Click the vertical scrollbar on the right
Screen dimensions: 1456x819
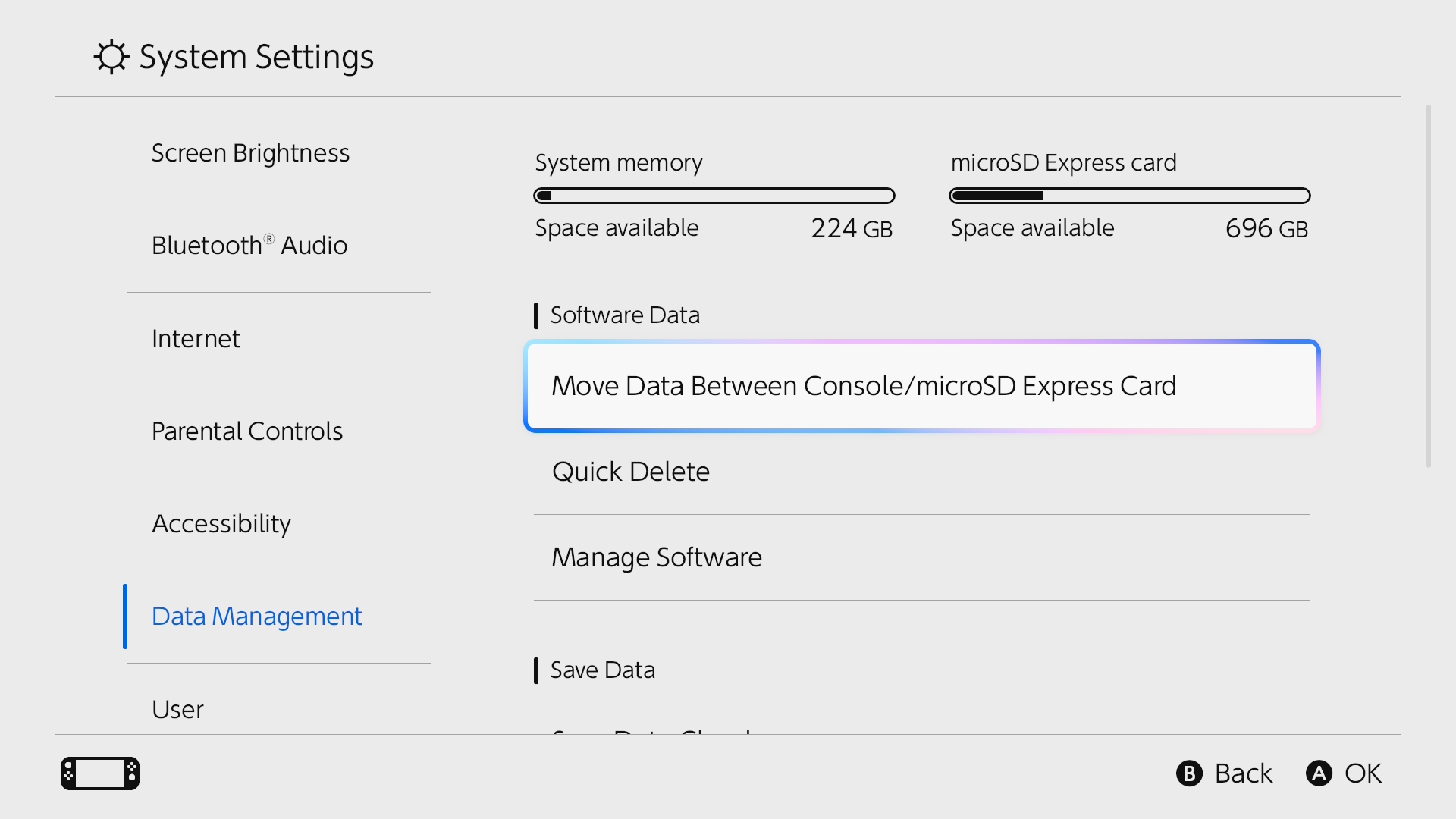click(x=1429, y=287)
